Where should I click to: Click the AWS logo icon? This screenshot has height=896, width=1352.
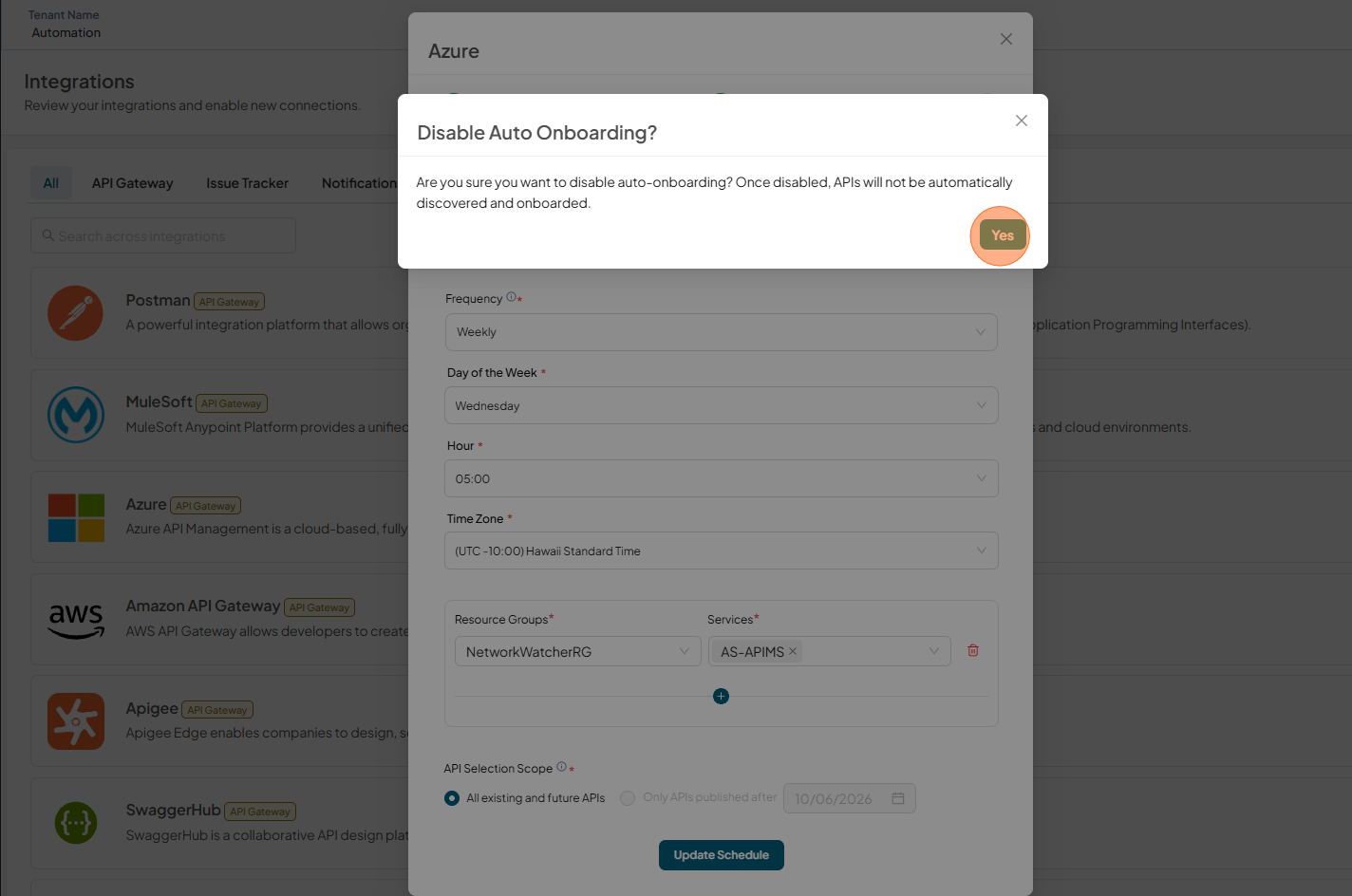click(76, 621)
